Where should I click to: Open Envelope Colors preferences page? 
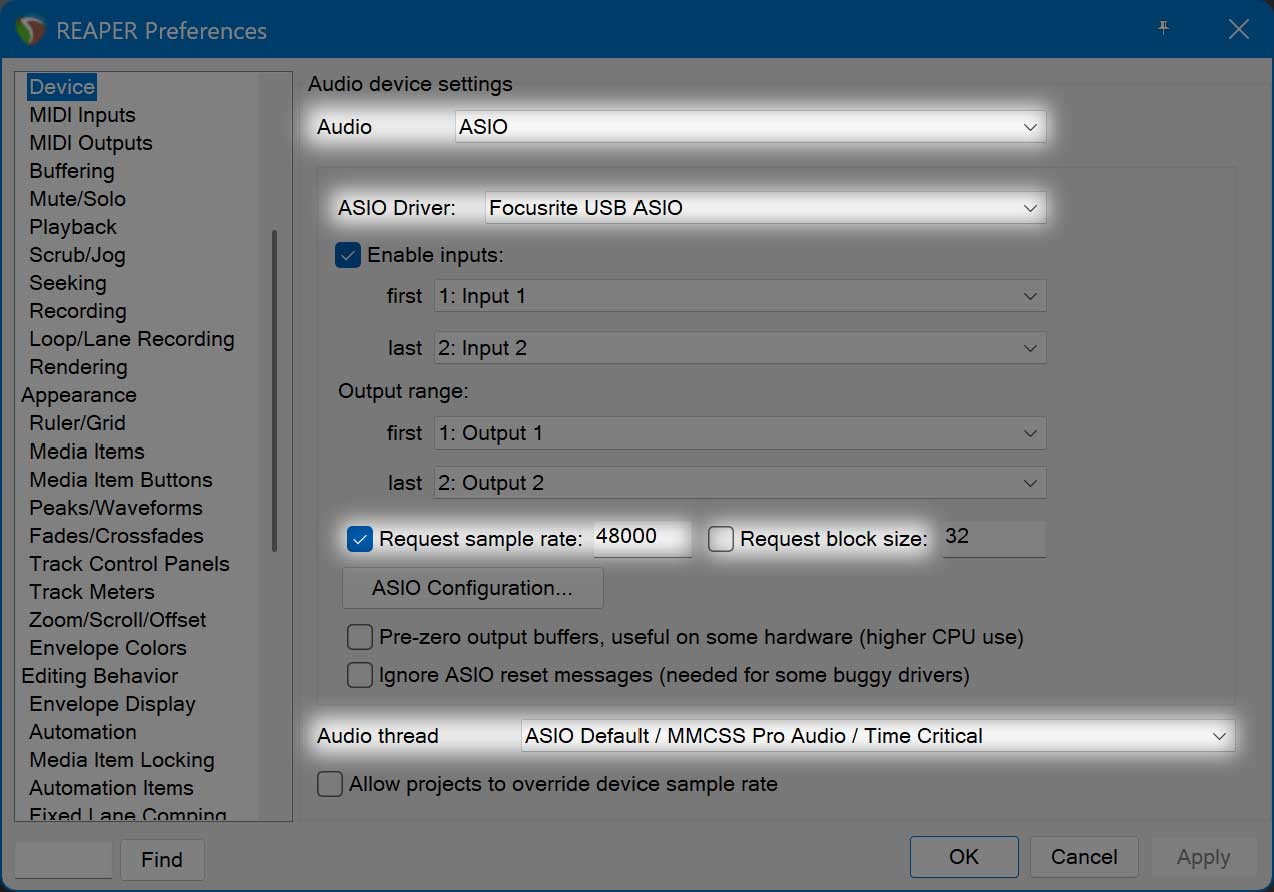coord(108,648)
